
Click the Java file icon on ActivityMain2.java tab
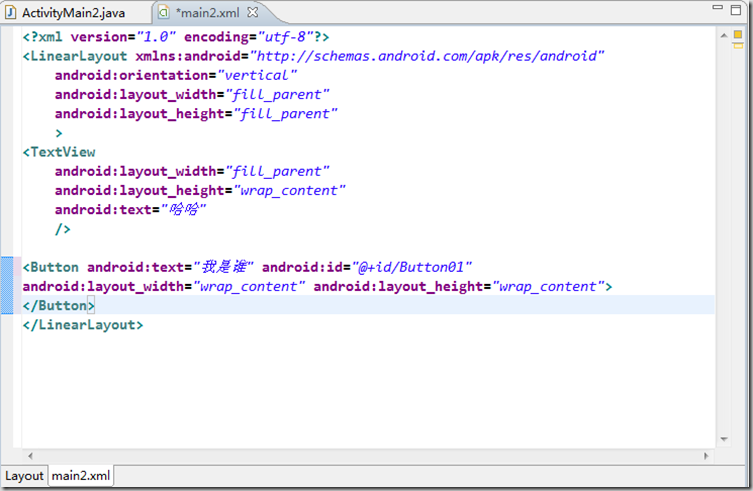click(x=11, y=13)
